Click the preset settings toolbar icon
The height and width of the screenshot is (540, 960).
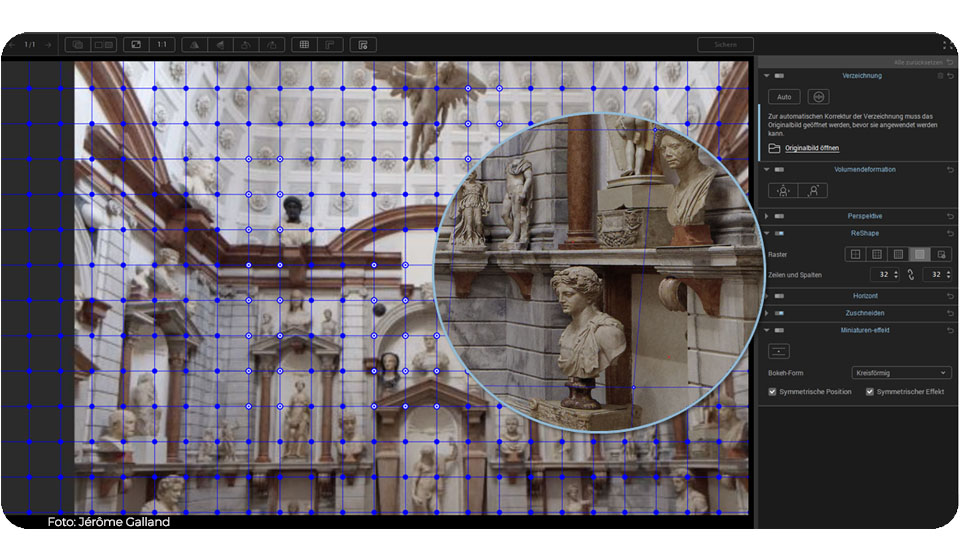click(x=363, y=45)
